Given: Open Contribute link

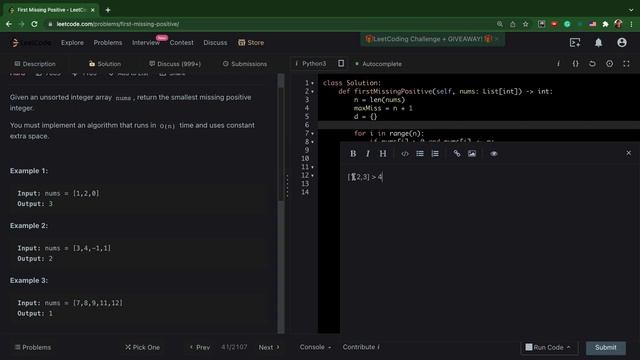Looking at the screenshot, I should coord(361,347).
